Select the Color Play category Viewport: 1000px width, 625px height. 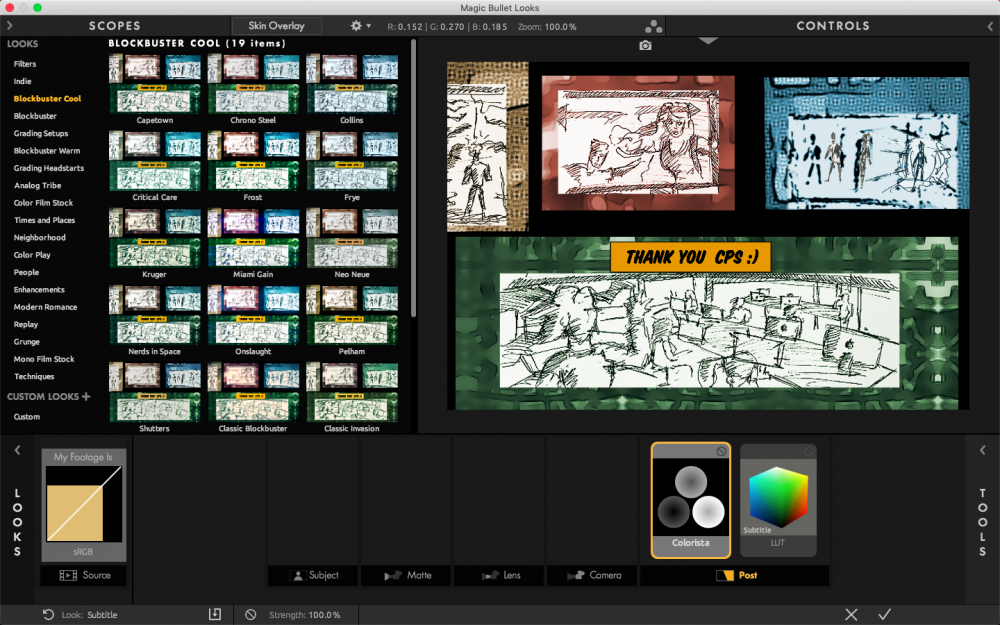[x=32, y=254]
